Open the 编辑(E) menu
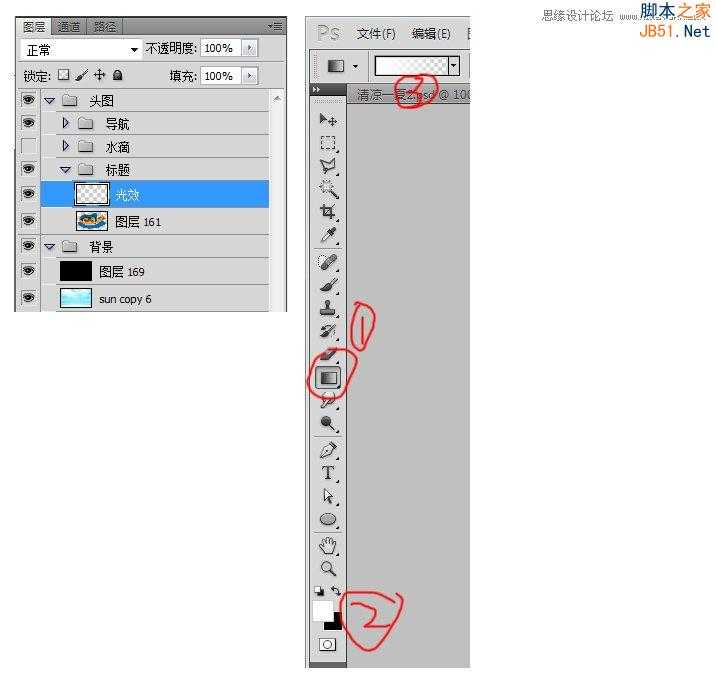Viewport: 716px width, 679px height. click(431, 34)
